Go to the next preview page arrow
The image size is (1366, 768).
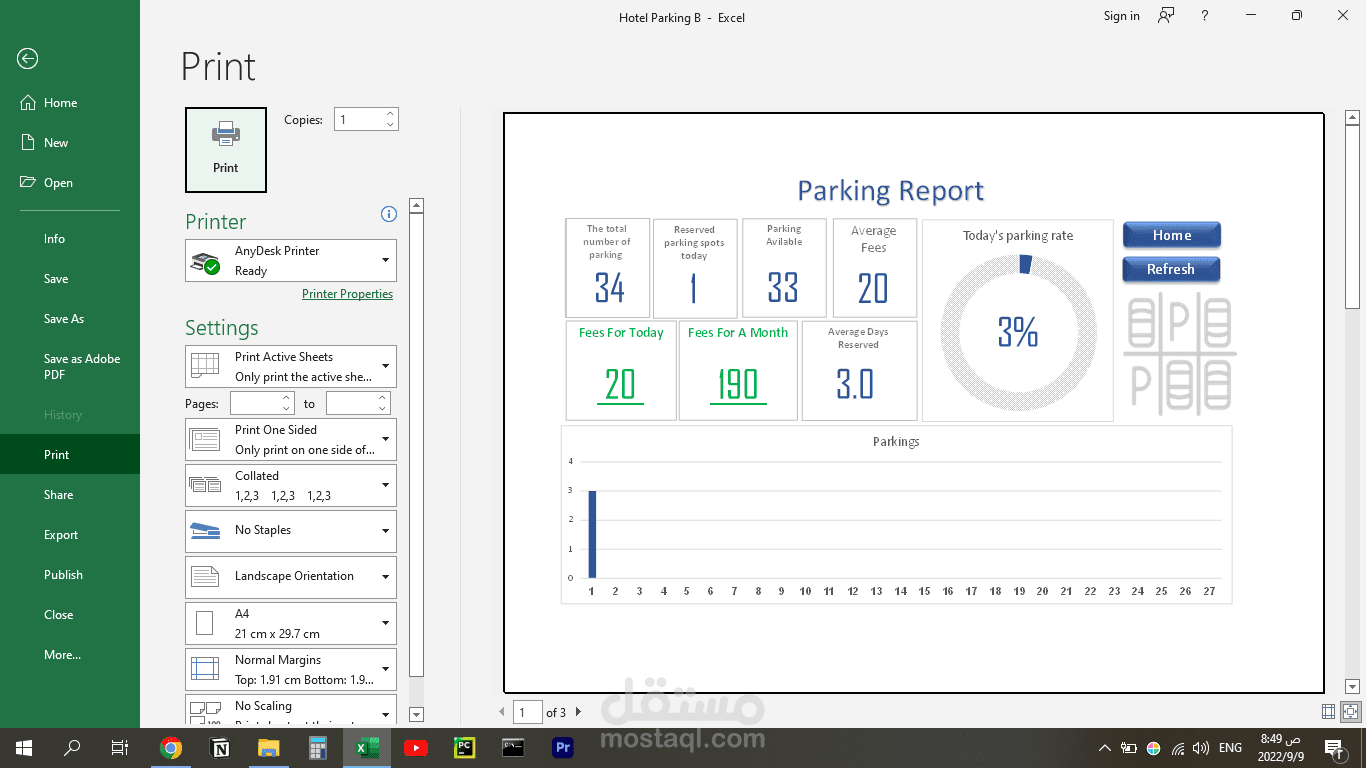[576, 712]
